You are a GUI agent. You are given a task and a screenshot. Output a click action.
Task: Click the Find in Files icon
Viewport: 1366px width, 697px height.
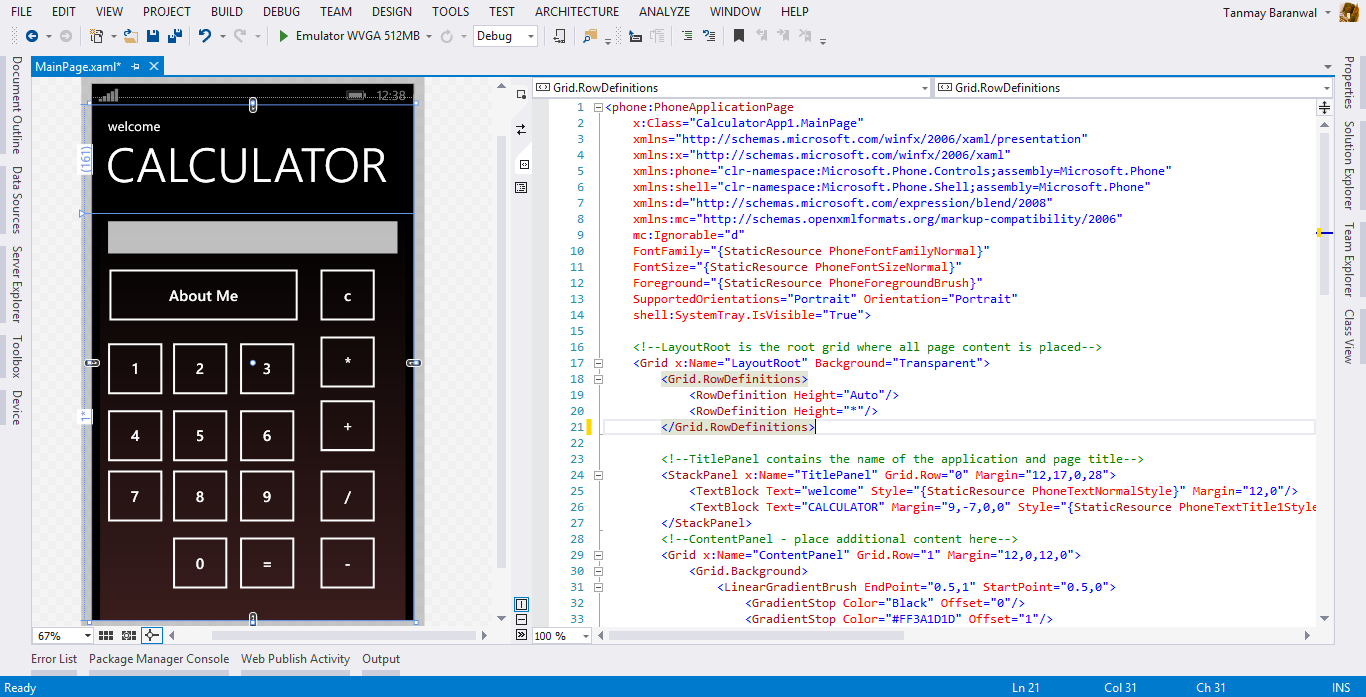(x=590, y=36)
